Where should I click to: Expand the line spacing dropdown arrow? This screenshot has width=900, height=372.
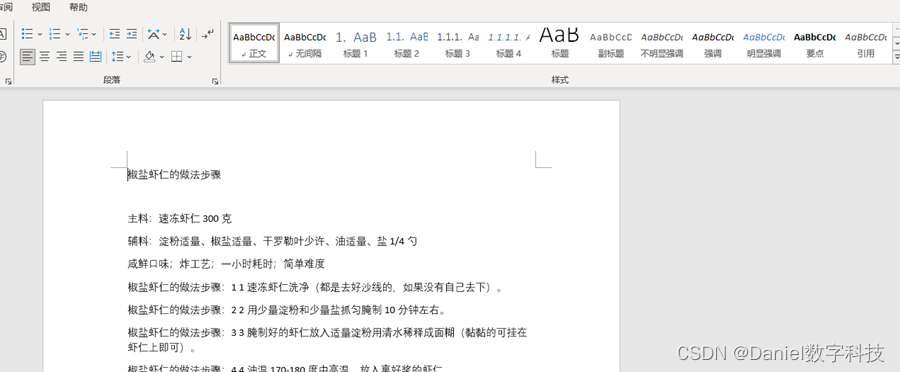[x=129, y=56]
